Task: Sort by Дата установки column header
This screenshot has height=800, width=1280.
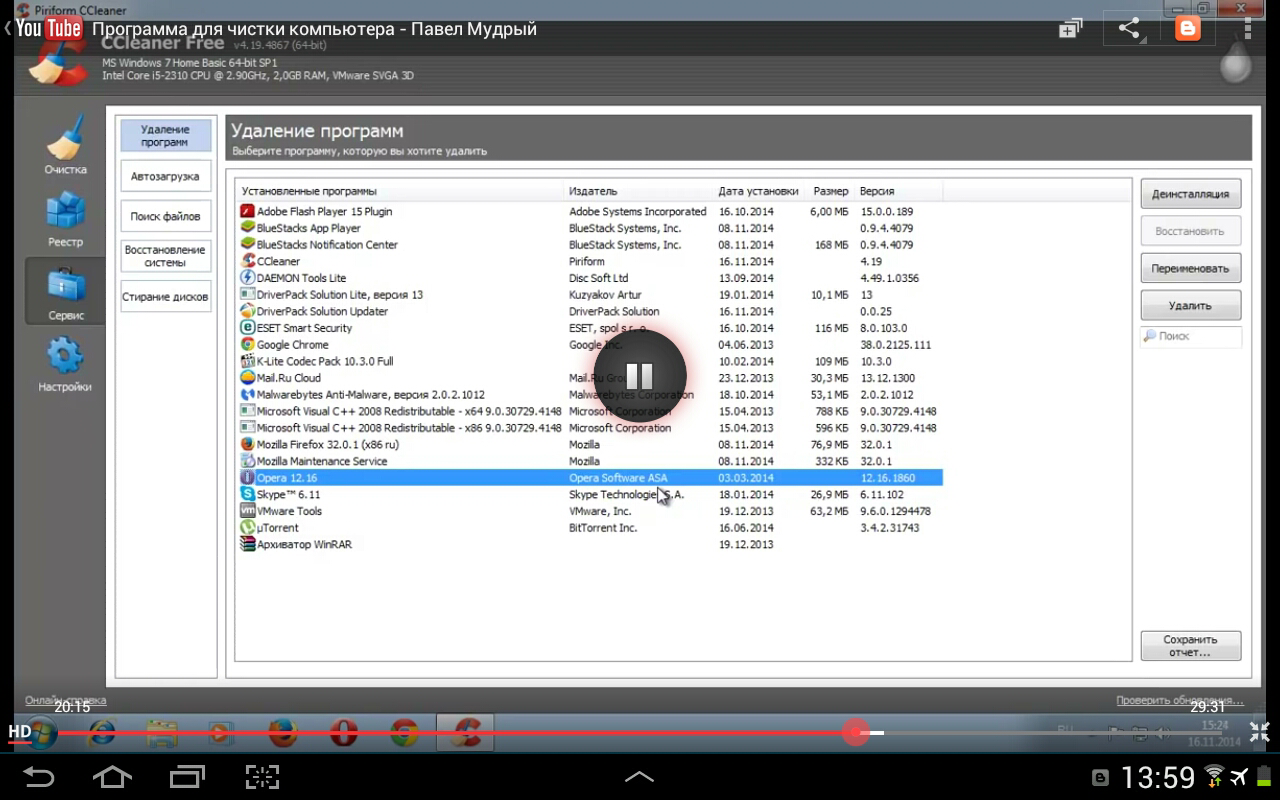Action: (758, 191)
